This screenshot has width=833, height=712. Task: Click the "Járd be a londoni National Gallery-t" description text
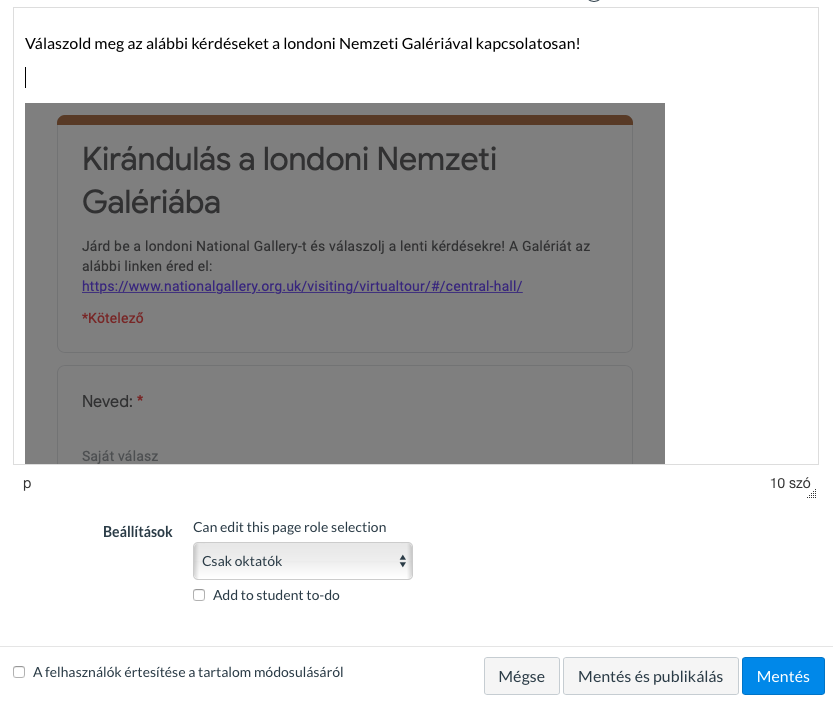tap(336, 256)
